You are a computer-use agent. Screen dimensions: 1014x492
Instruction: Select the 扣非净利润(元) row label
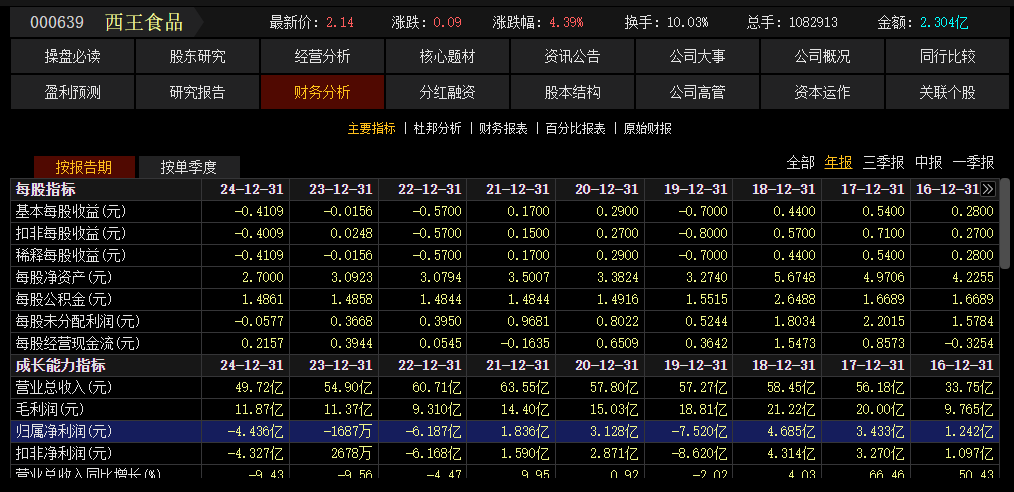(x=63, y=453)
